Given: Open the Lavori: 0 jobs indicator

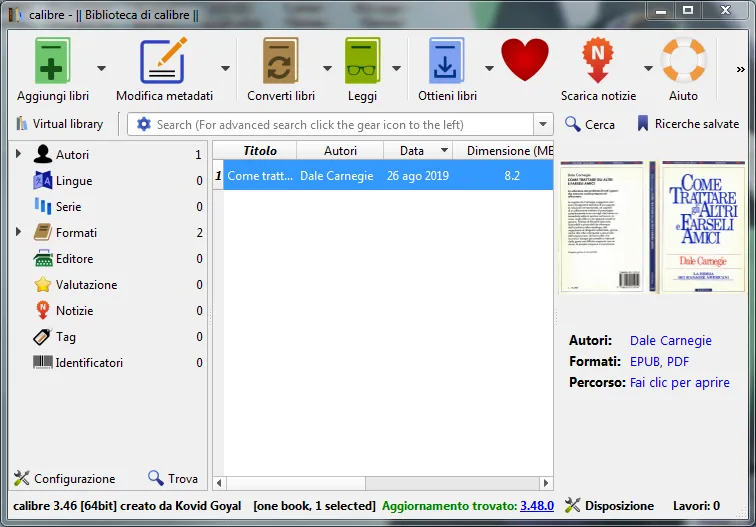Looking at the screenshot, I should (696, 506).
